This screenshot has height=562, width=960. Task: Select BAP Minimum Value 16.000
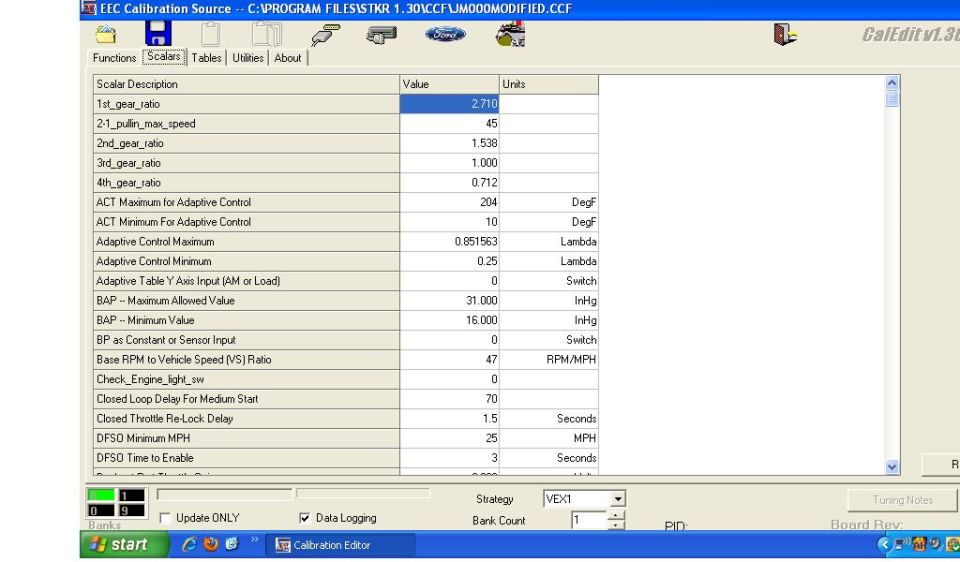[449, 320]
